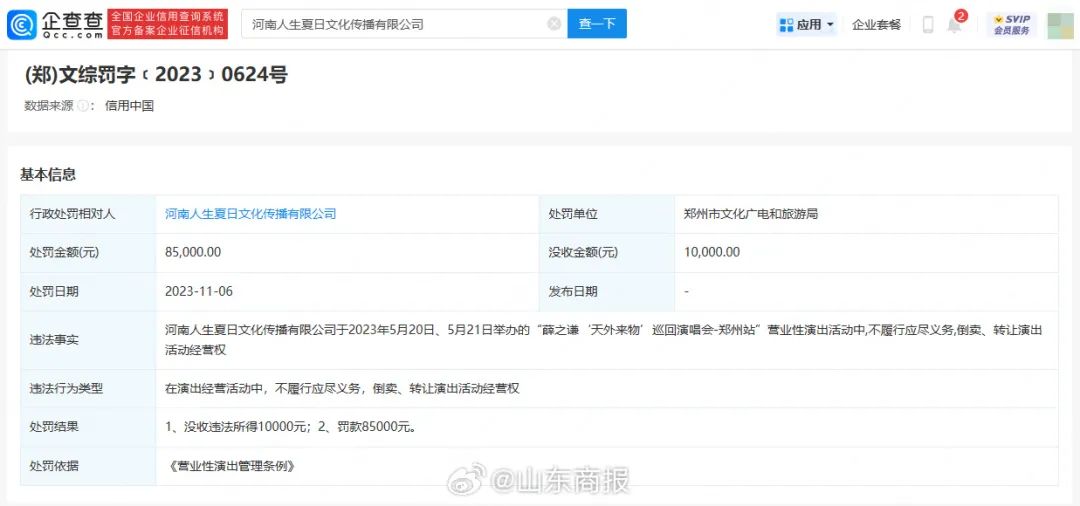The height and width of the screenshot is (506, 1080).
Task: Click the 查一下 search button
Action: click(596, 24)
